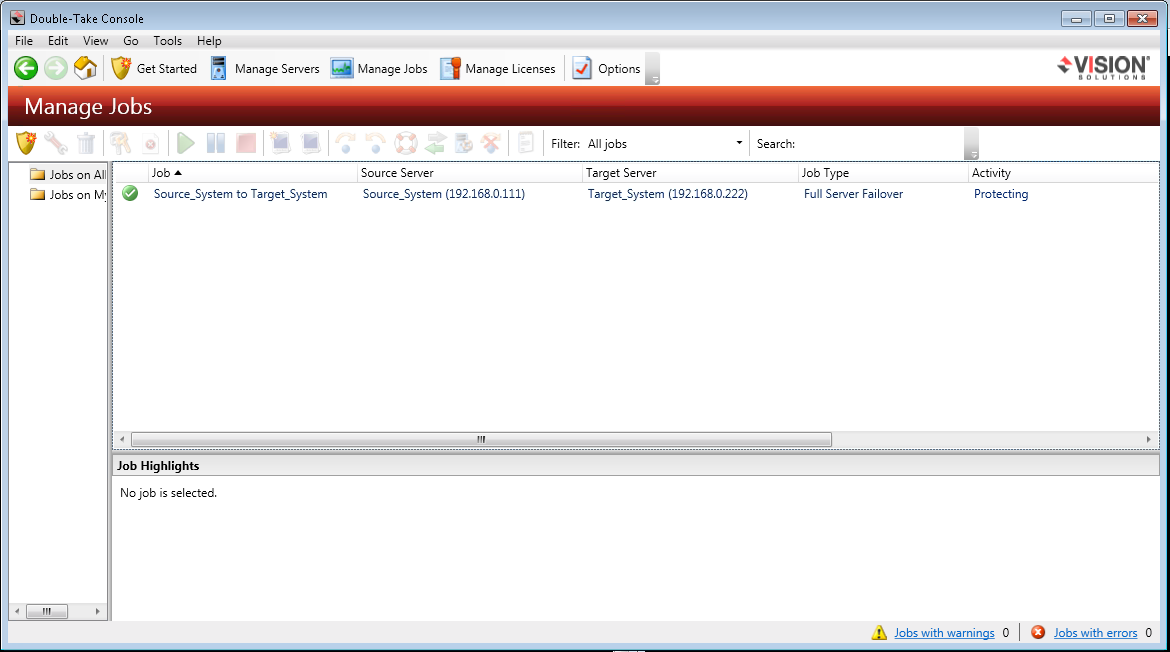Click the Create a New Job shield icon
This screenshot has width=1170, height=652.
(x=26, y=143)
